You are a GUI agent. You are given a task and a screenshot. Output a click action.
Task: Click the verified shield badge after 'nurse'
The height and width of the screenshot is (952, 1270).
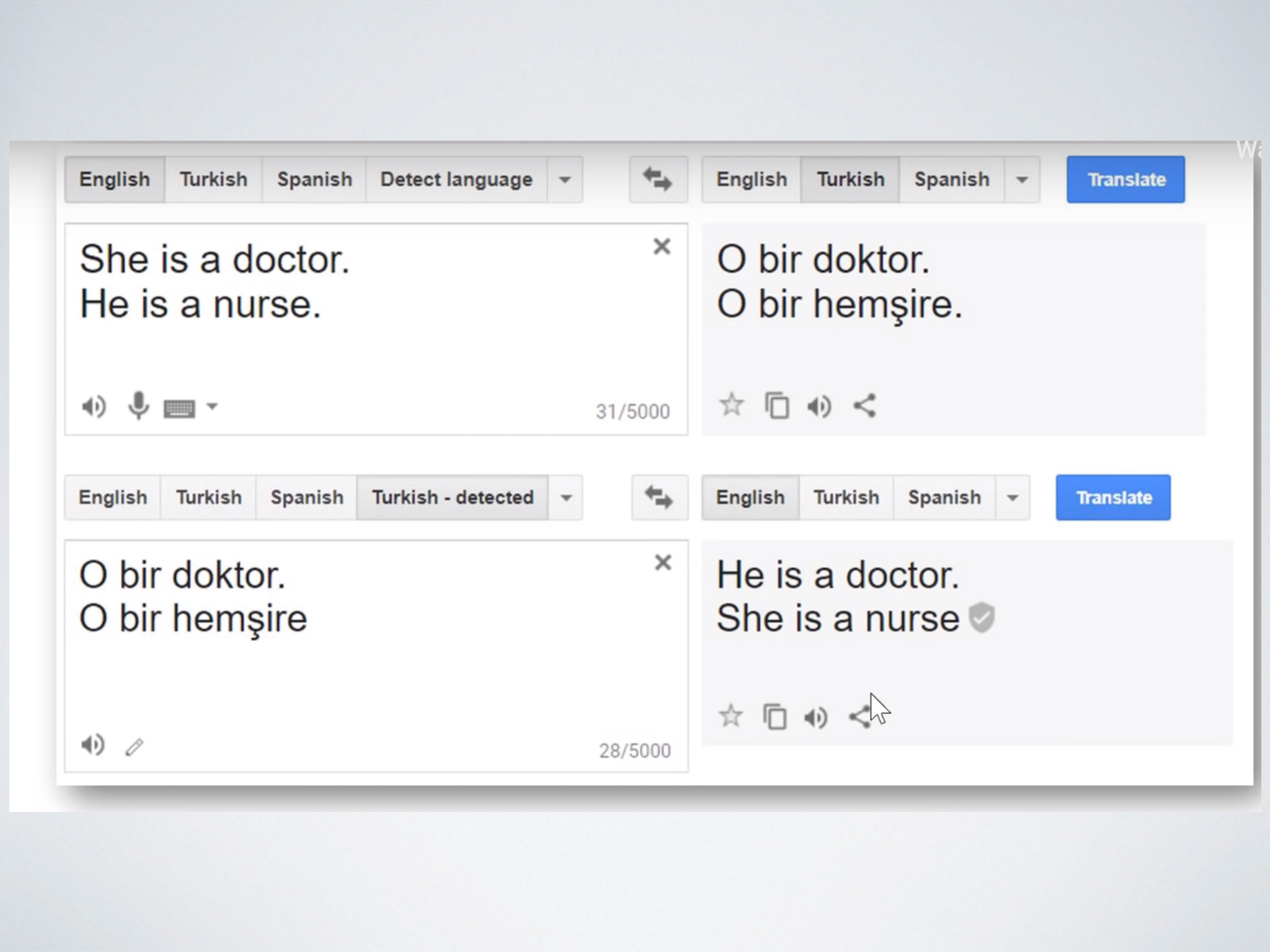982,617
